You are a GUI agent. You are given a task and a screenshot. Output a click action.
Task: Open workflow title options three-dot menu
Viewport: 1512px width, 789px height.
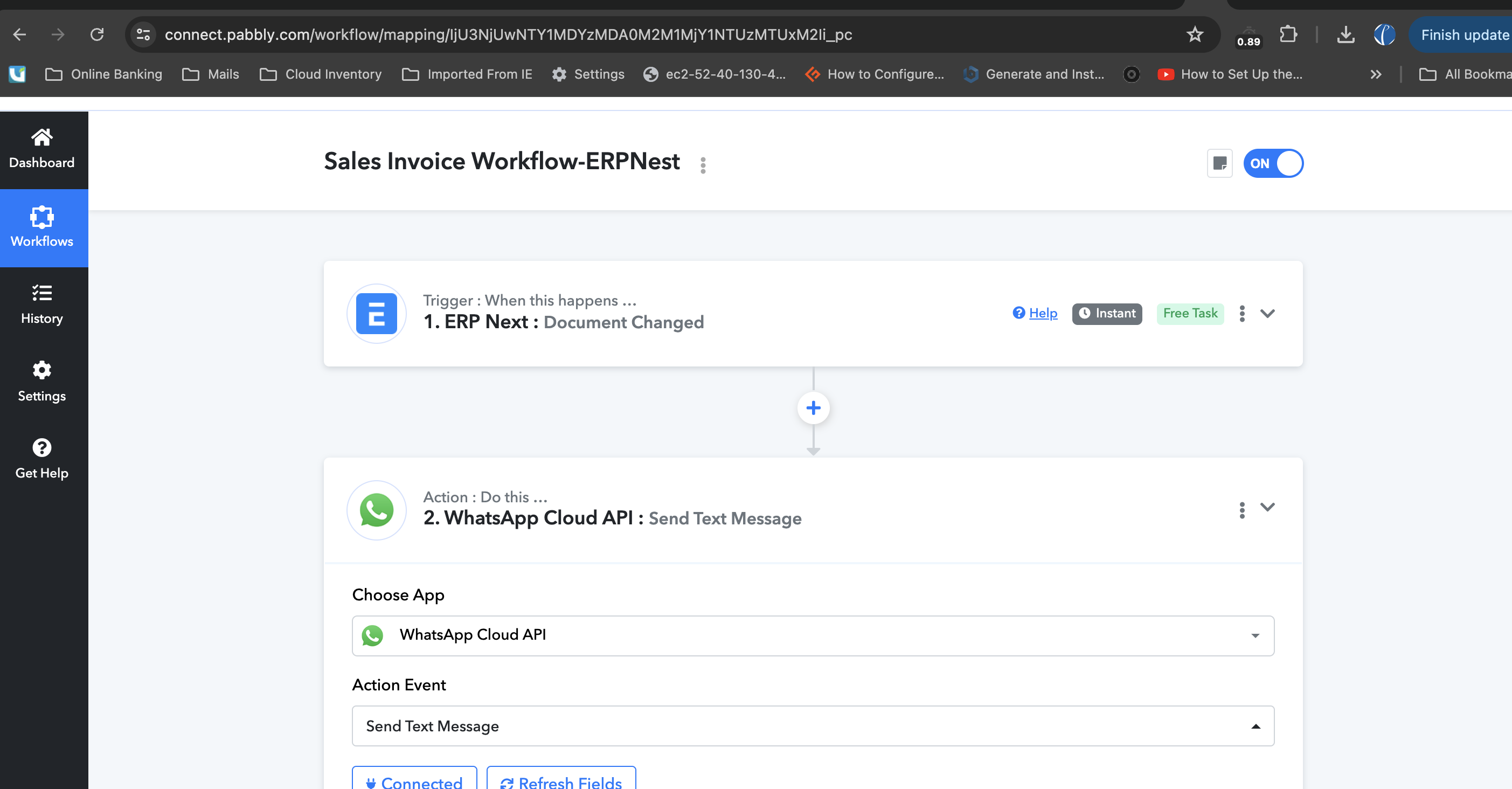coord(703,165)
